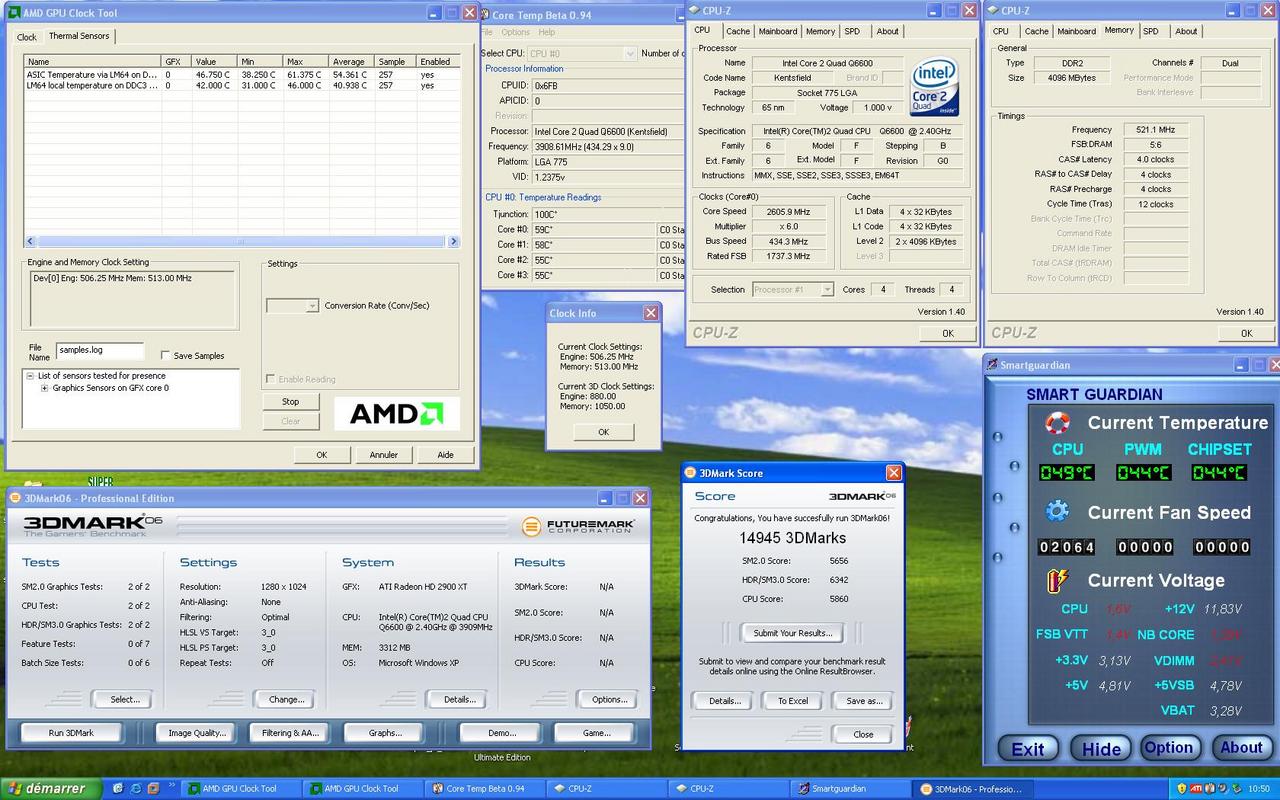Click the Futuremark Corporation logo in 3DMark06
The height and width of the screenshot is (800, 1280).
577,525
